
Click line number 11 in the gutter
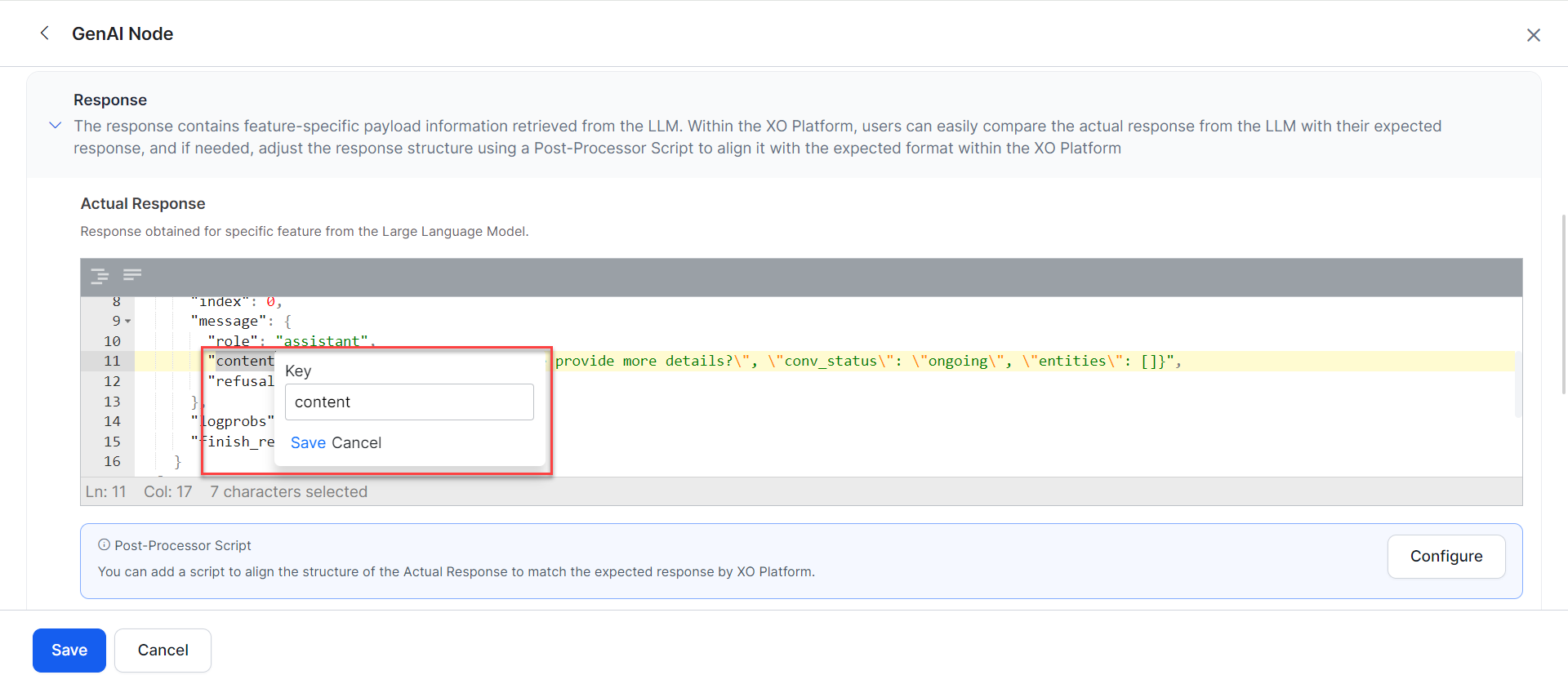[112, 362]
